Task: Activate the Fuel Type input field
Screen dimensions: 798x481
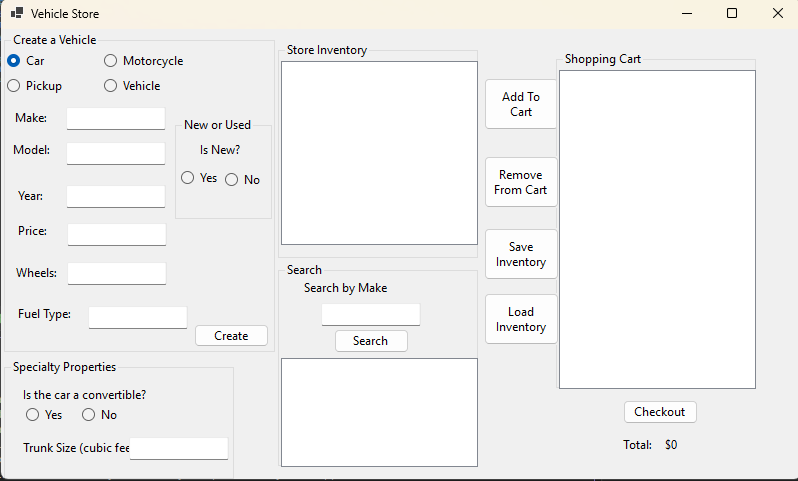Action: 138,318
